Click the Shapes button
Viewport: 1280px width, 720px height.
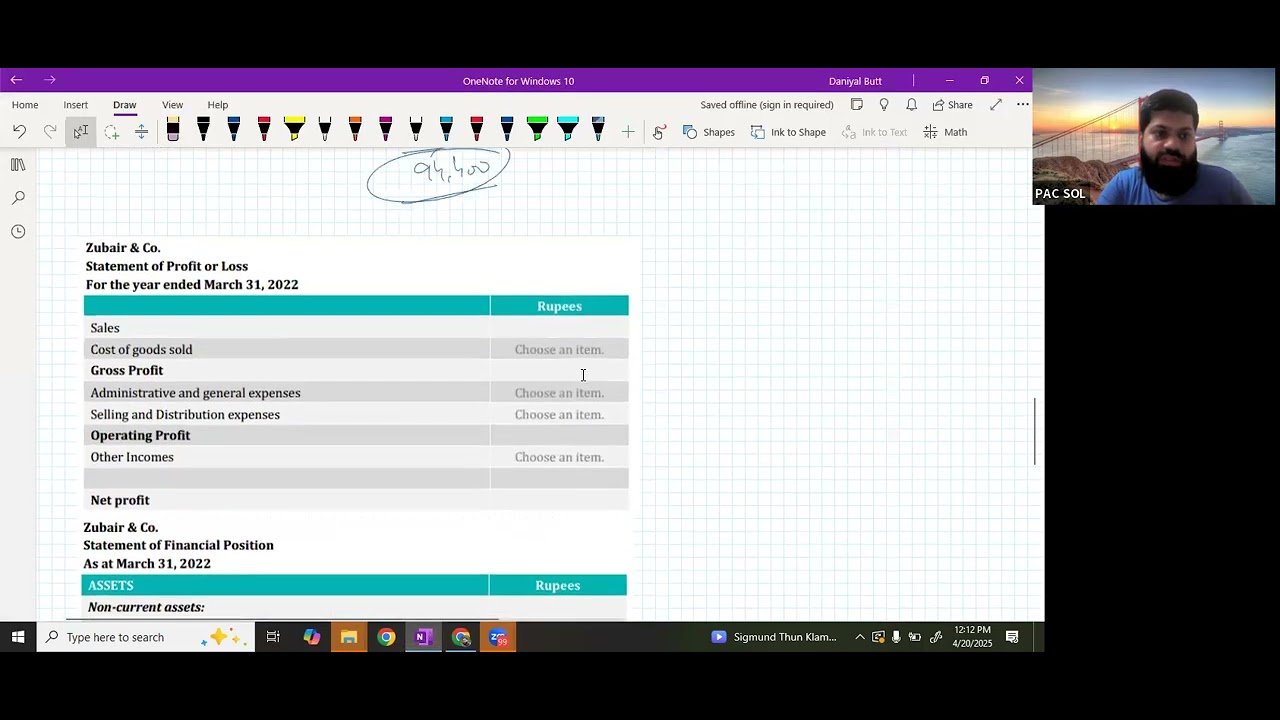pos(709,132)
